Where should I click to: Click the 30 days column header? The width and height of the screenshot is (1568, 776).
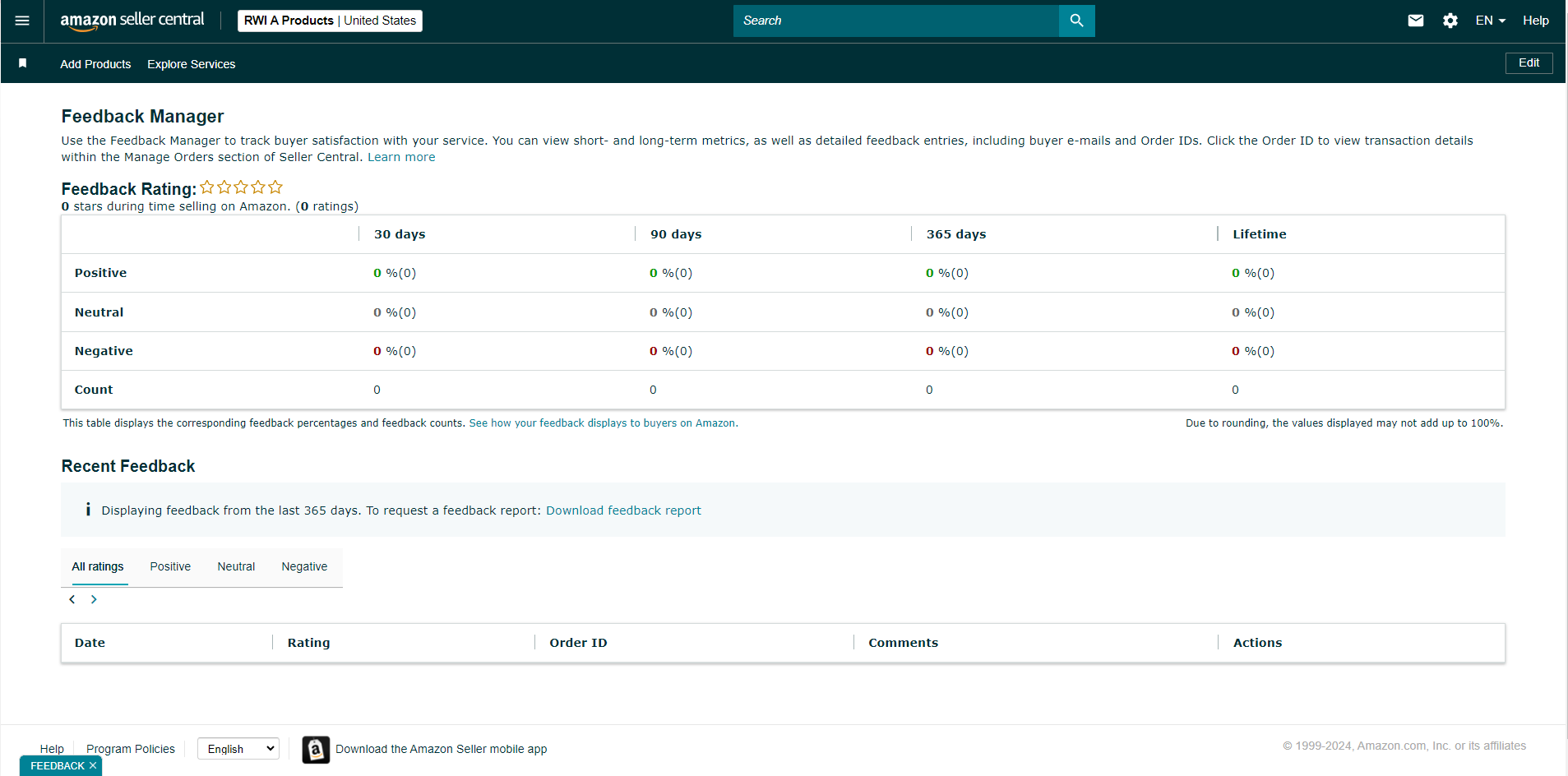[x=400, y=234]
